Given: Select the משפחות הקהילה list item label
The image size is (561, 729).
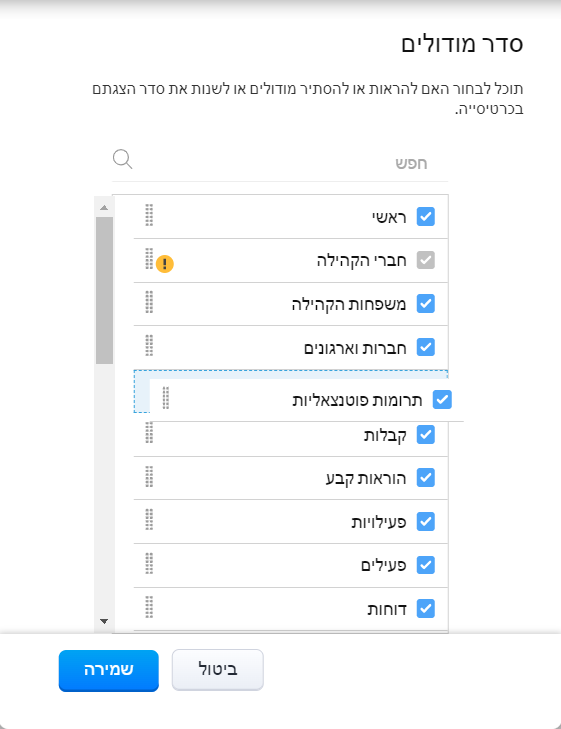Looking at the screenshot, I should [349, 304].
